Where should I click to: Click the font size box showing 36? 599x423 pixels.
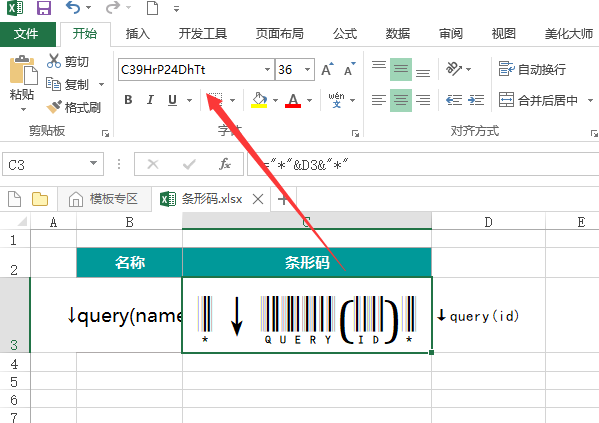pyautogui.click(x=289, y=70)
